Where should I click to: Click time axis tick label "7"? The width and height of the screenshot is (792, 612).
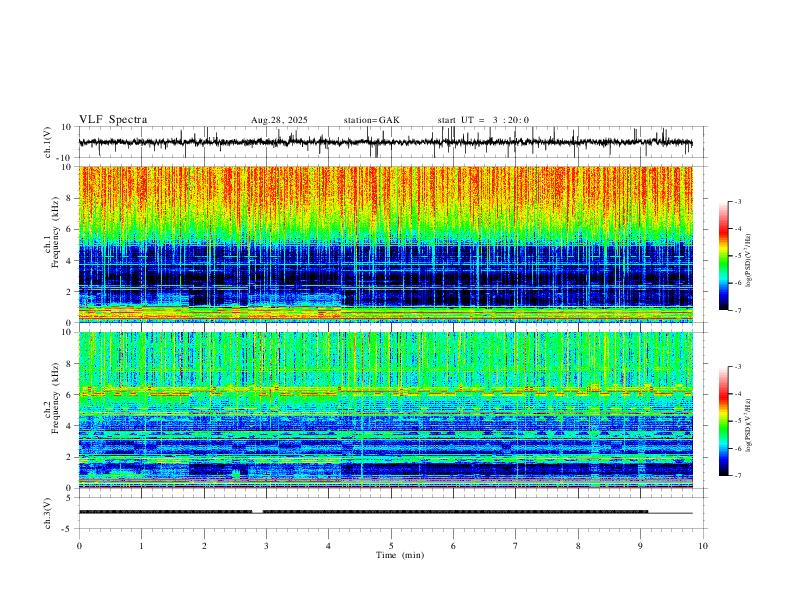[516, 546]
